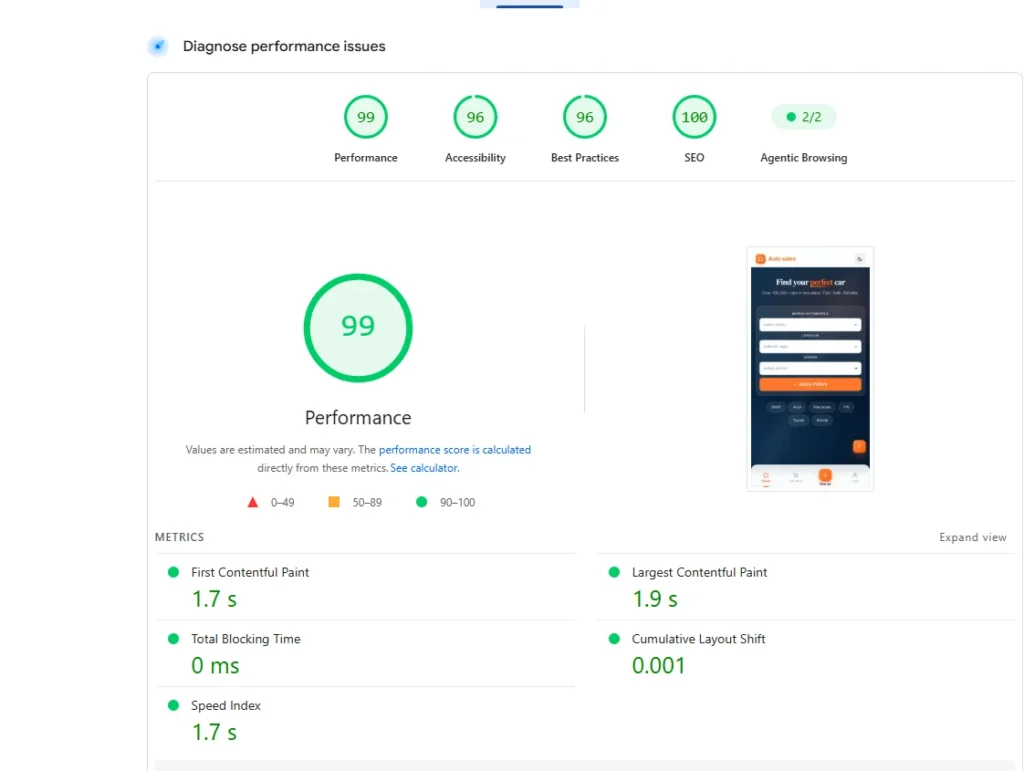This screenshot has height=771, width=1024.
Task: Open the performance score is calculated link
Action: coord(455,450)
